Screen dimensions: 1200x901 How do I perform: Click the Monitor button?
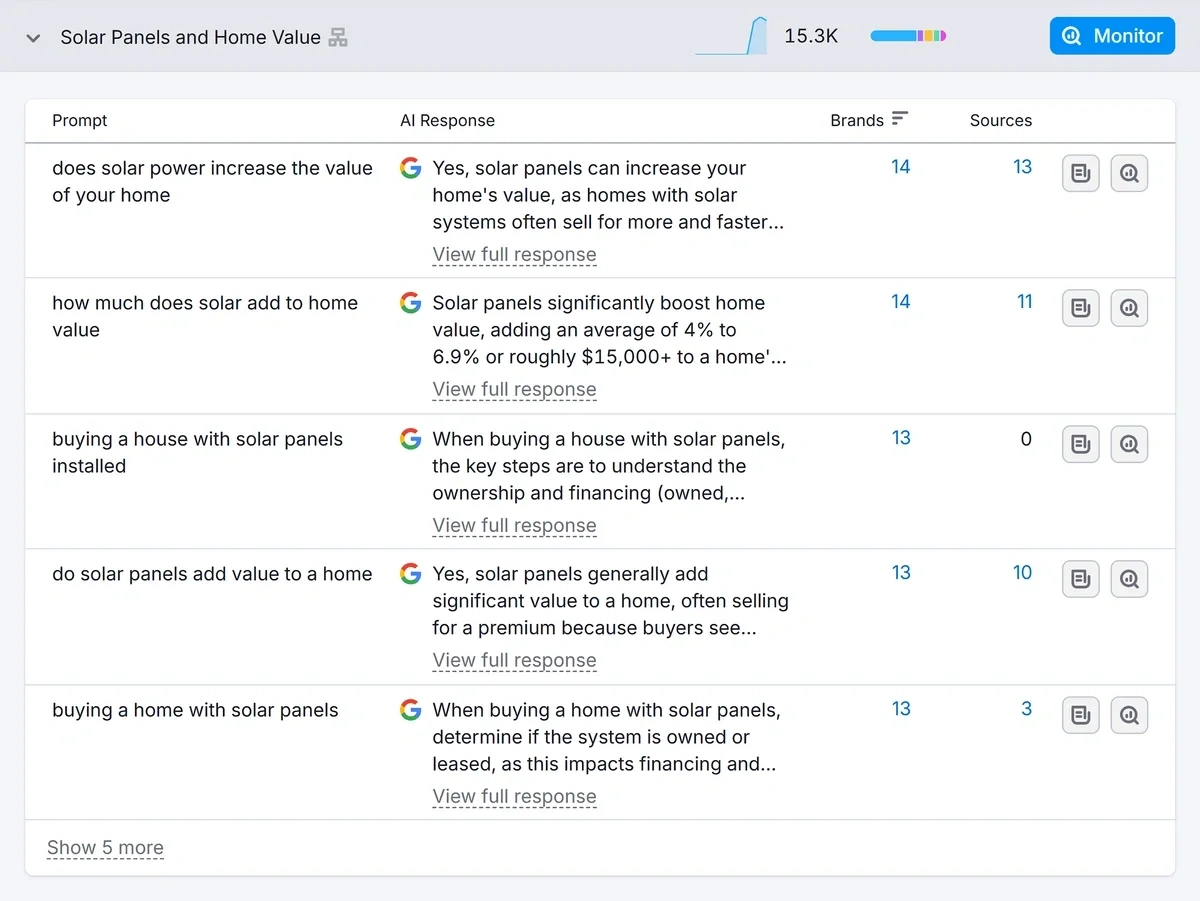coord(1112,35)
